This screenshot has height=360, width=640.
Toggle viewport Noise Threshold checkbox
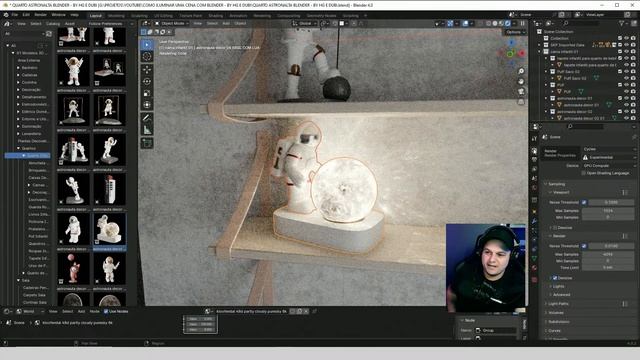click(x=584, y=202)
